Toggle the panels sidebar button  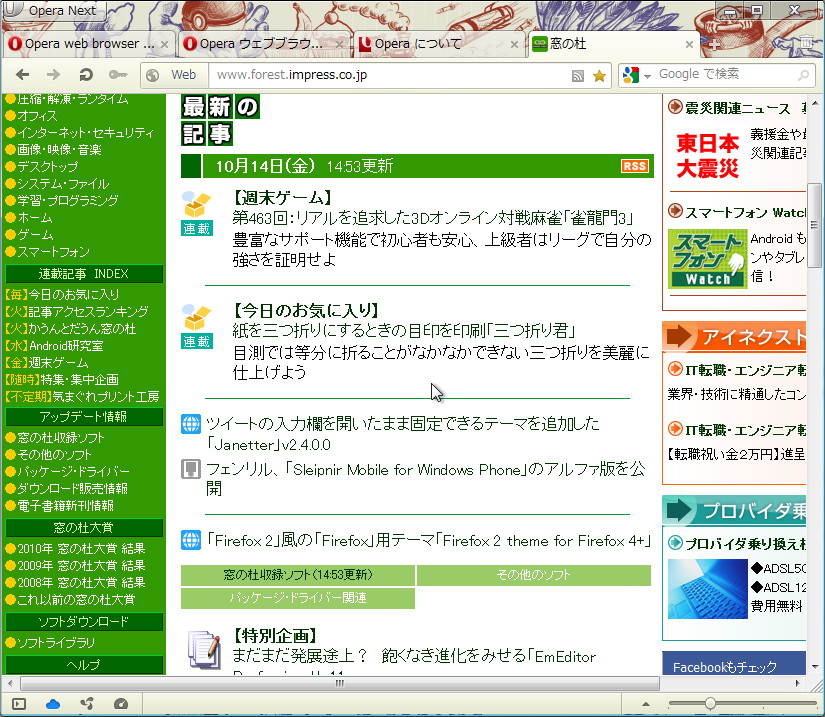coord(18,704)
